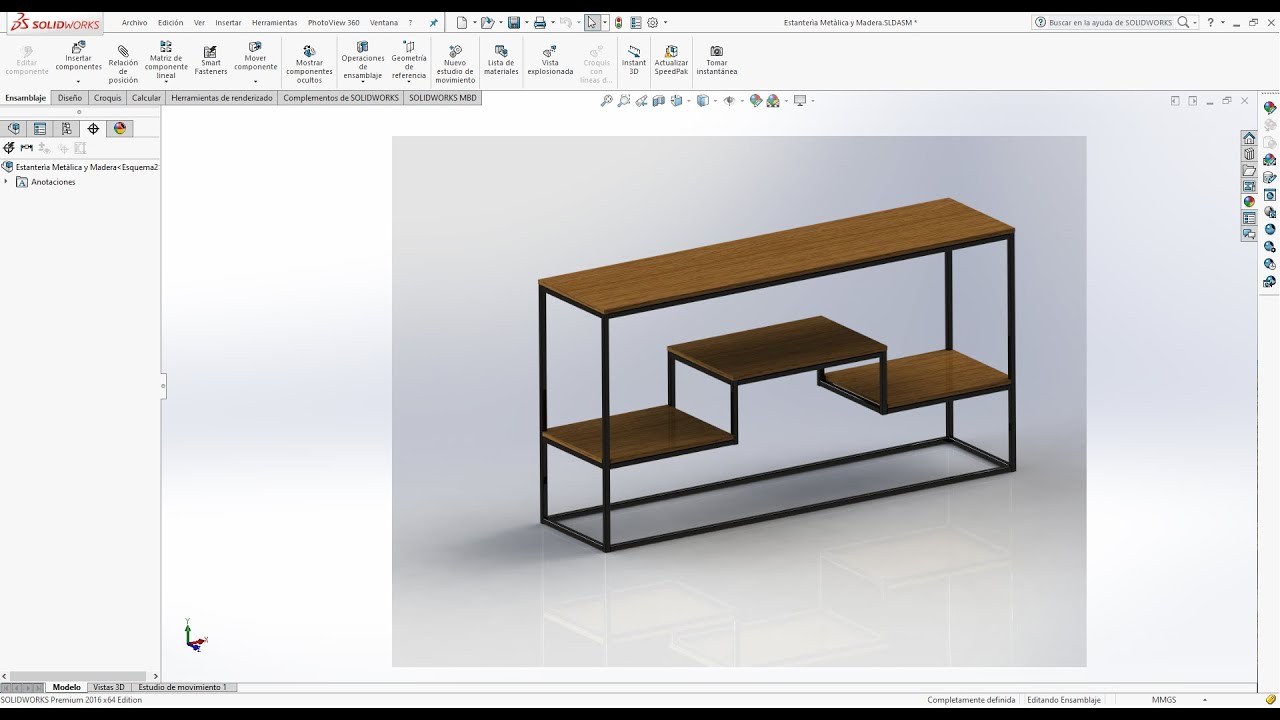Open Smart Fasteners tool
The width and height of the screenshot is (1280, 720).
tap(210, 60)
